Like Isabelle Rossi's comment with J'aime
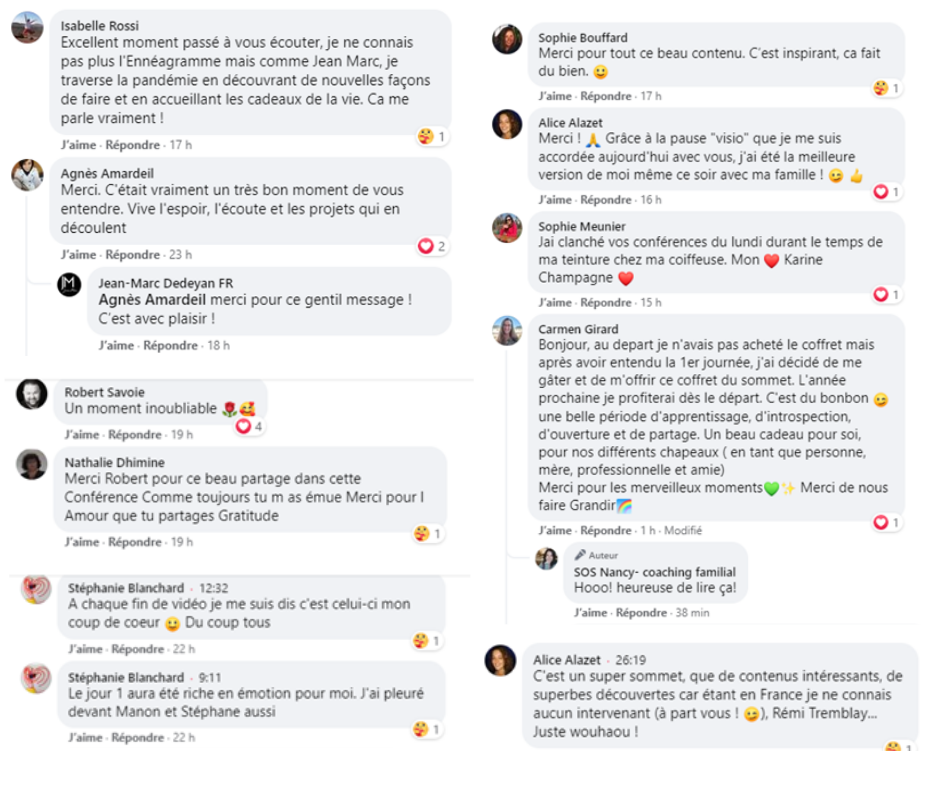Image resolution: width=940 pixels, height=788 pixels. click(x=78, y=145)
